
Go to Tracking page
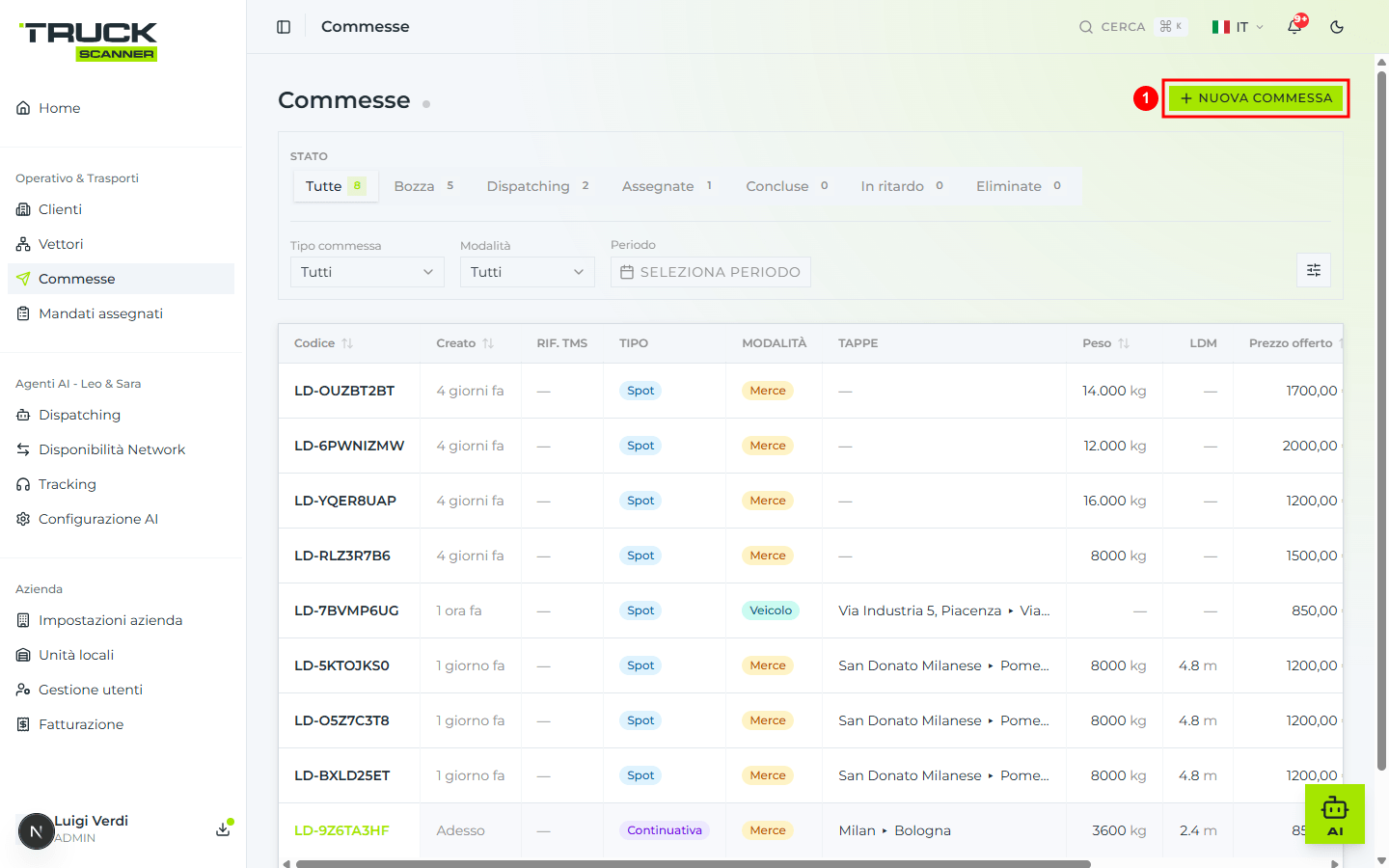[121, 484]
